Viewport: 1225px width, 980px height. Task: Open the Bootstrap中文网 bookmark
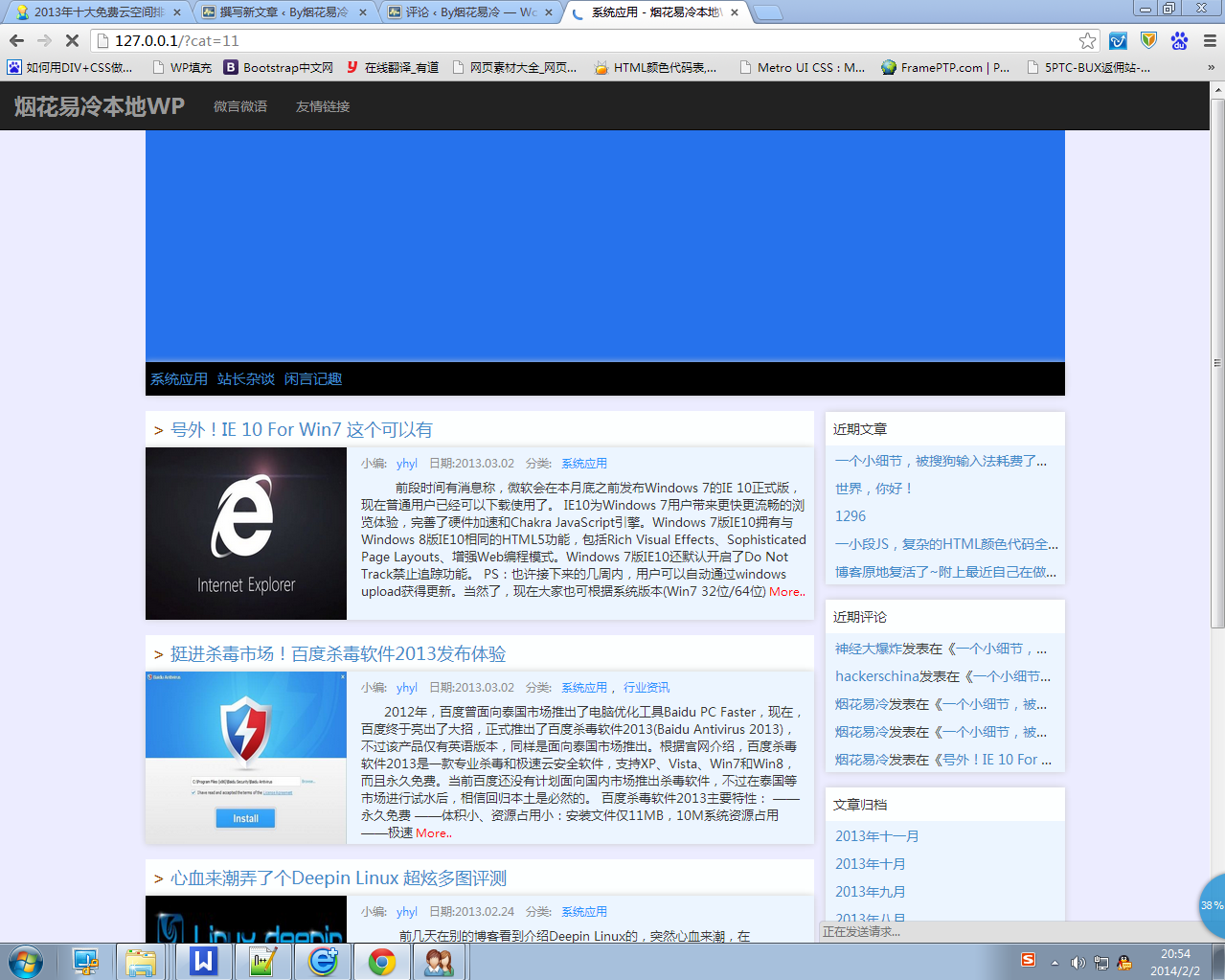click(x=279, y=67)
